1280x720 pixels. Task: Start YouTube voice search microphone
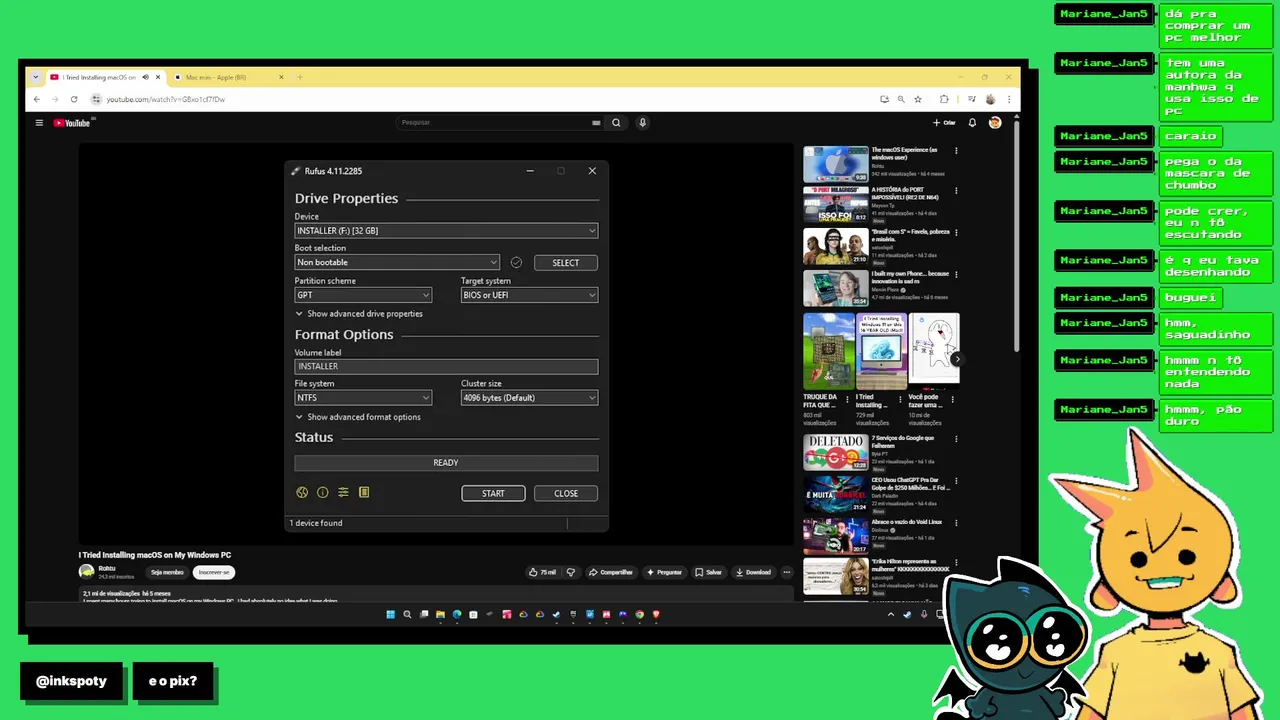[x=643, y=123]
